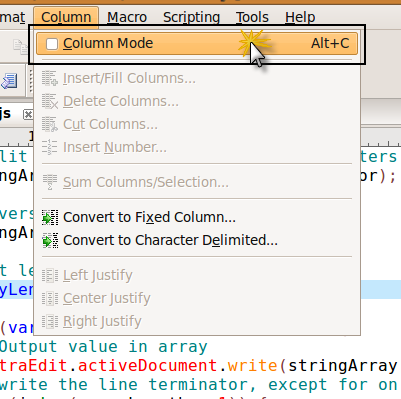Open the Column menu
Viewport: 401px width, 399px height.
[66, 17]
